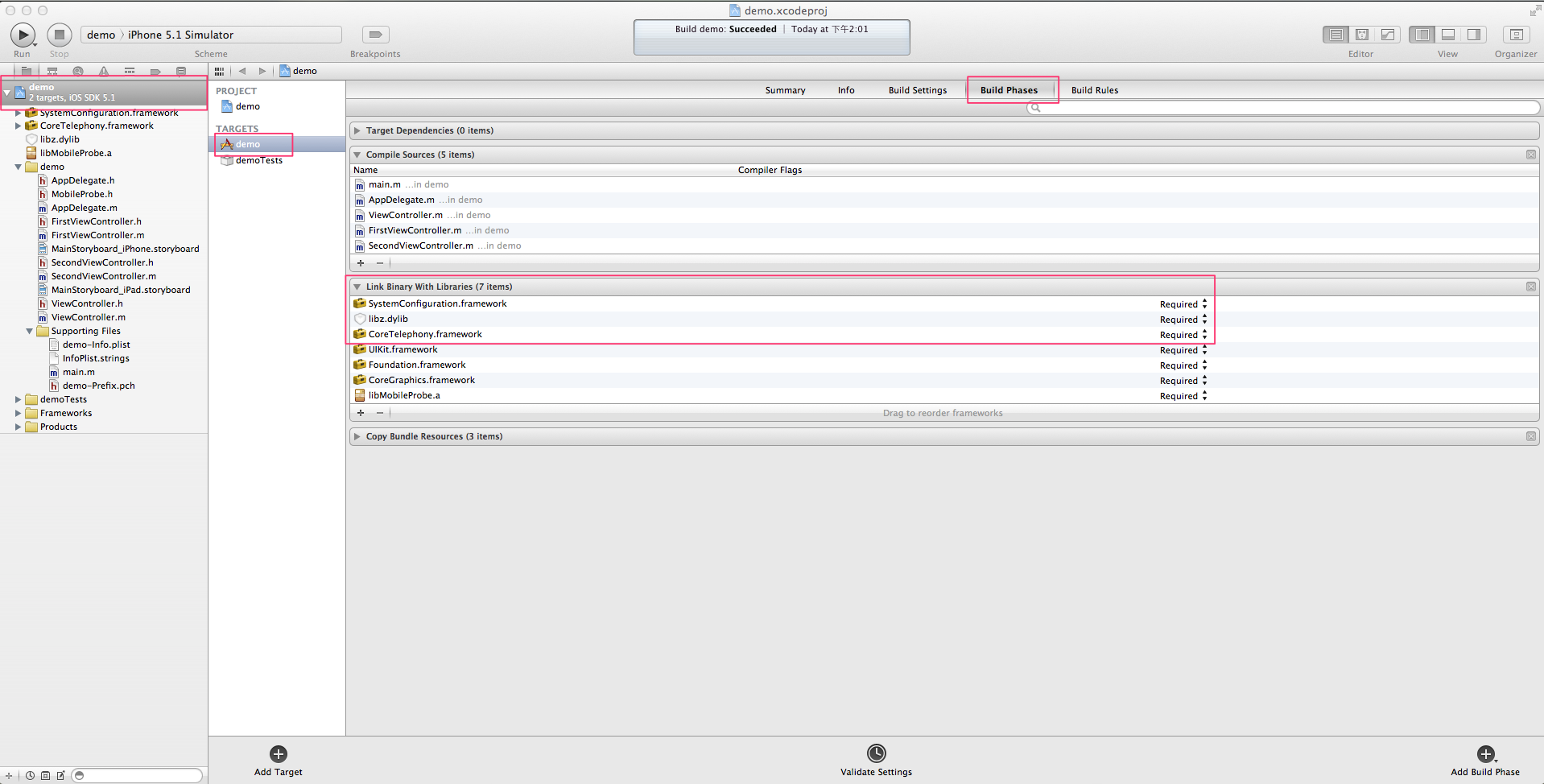Add a source file to Compile Sources

click(361, 263)
